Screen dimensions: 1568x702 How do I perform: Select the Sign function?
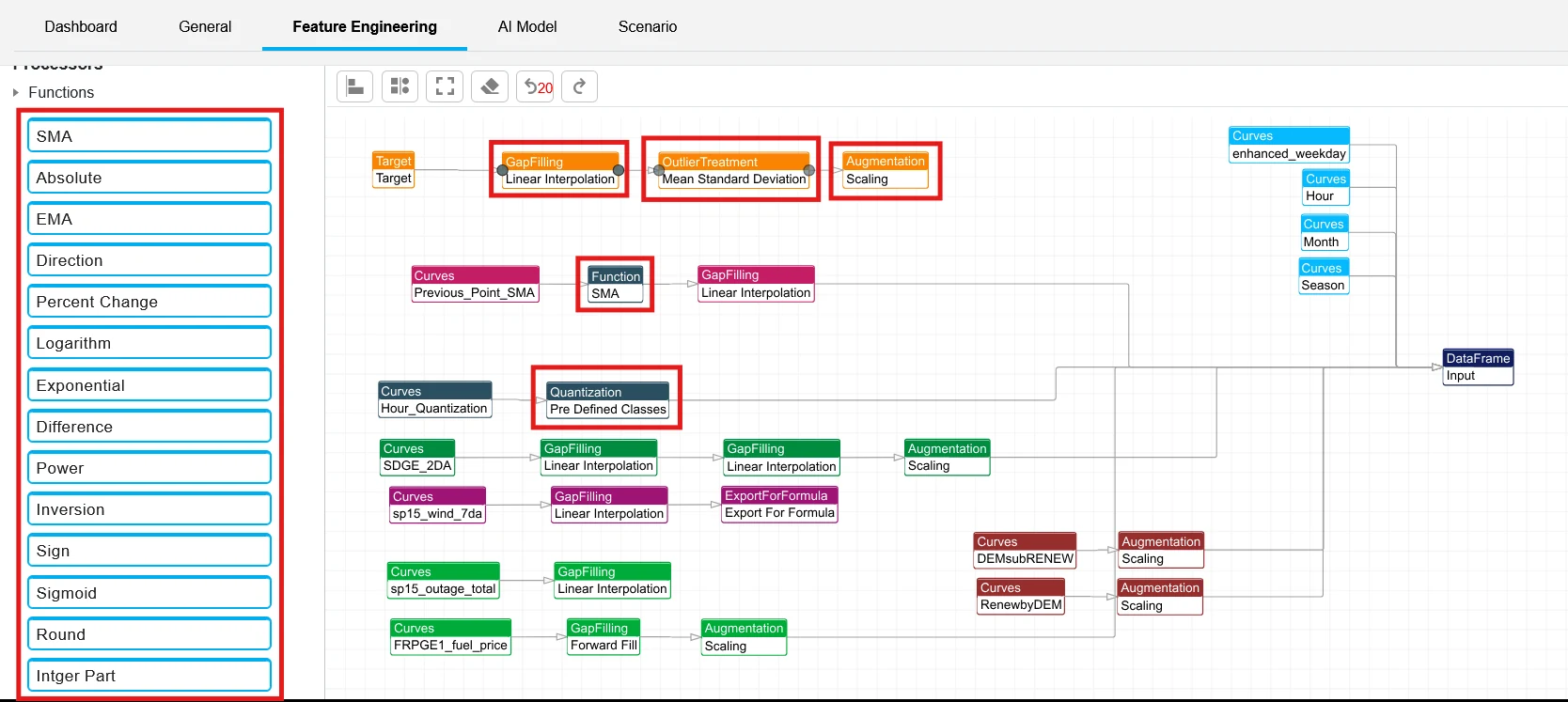[x=149, y=551]
